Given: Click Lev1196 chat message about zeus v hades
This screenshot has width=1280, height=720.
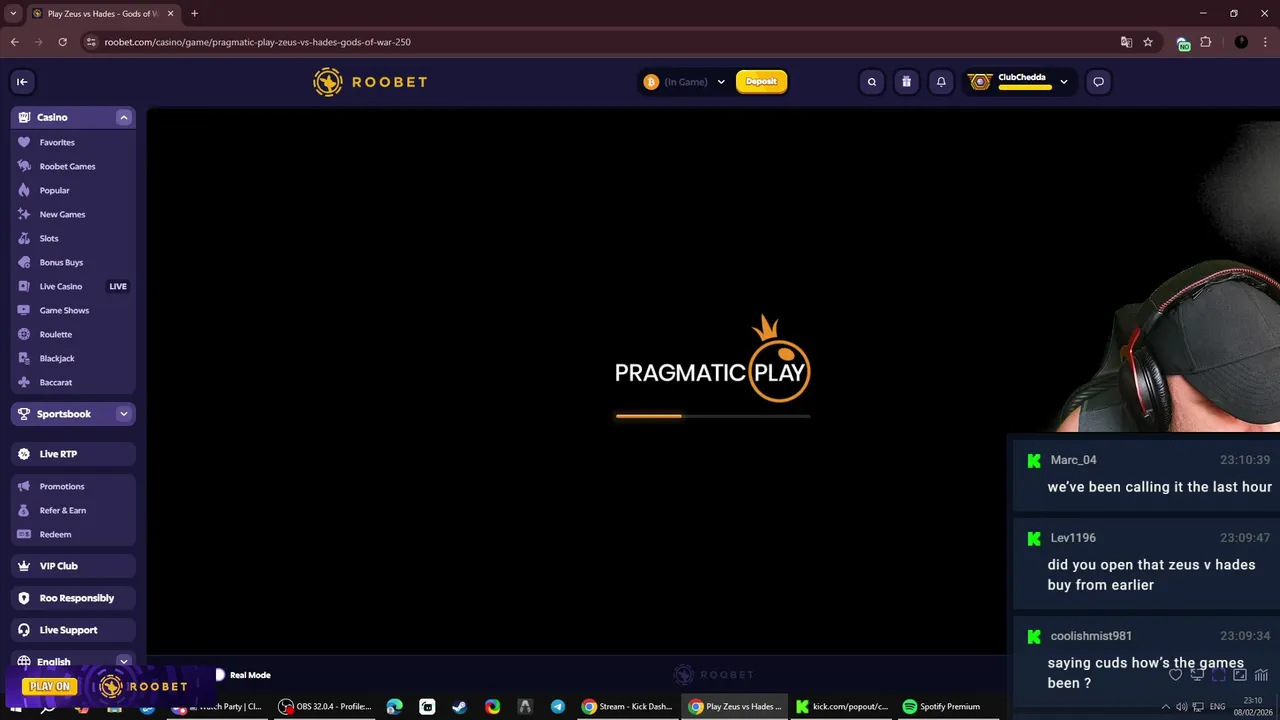Looking at the screenshot, I should tap(1147, 563).
